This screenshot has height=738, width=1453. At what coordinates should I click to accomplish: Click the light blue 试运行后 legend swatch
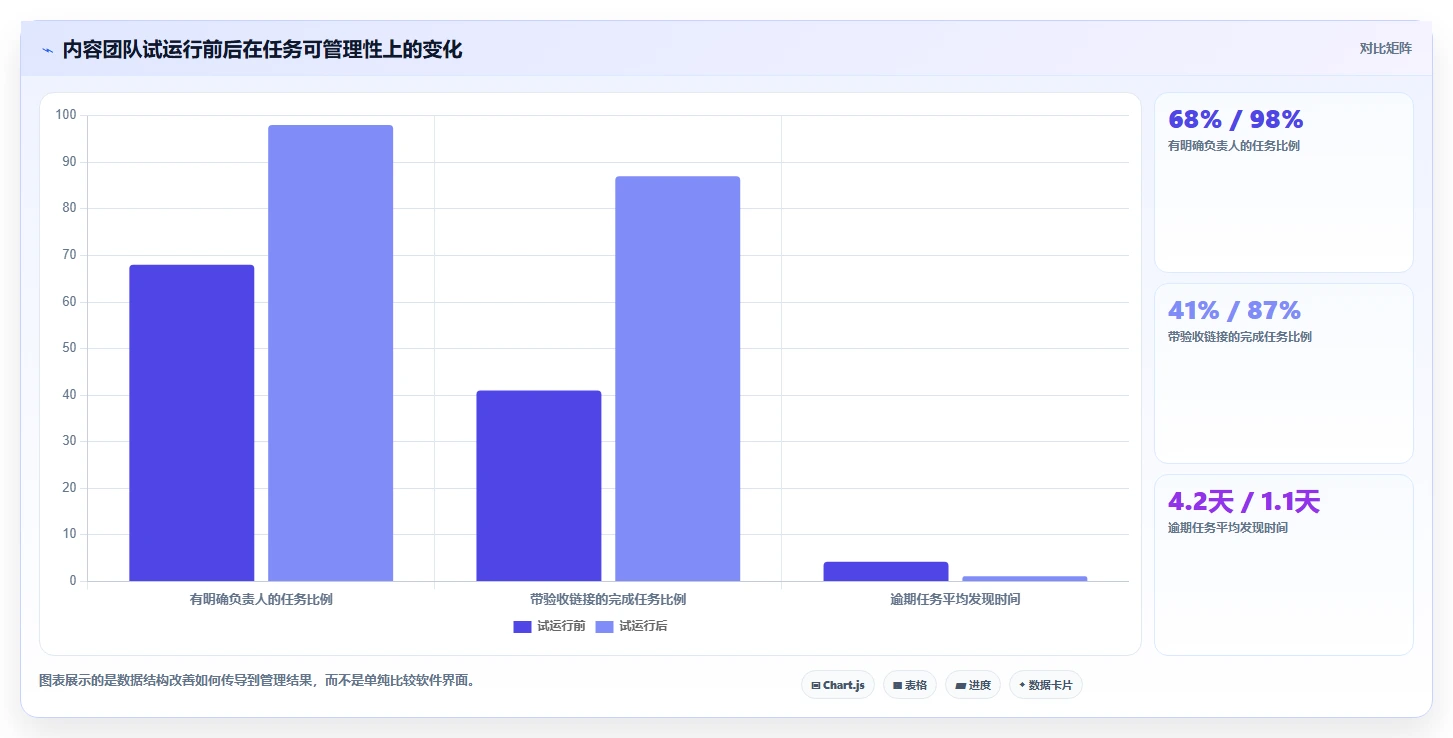(604, 627)
